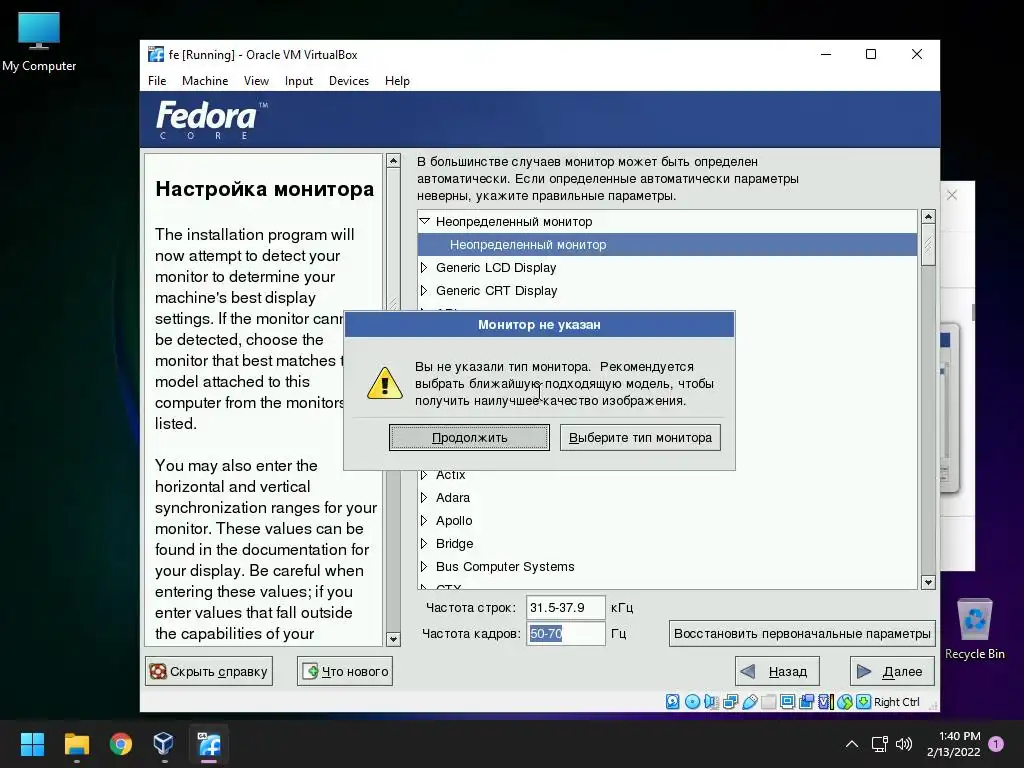Click Выберите тип монитора button
Viewport: 1024px width, 768px height.
[x=640, y=438]
